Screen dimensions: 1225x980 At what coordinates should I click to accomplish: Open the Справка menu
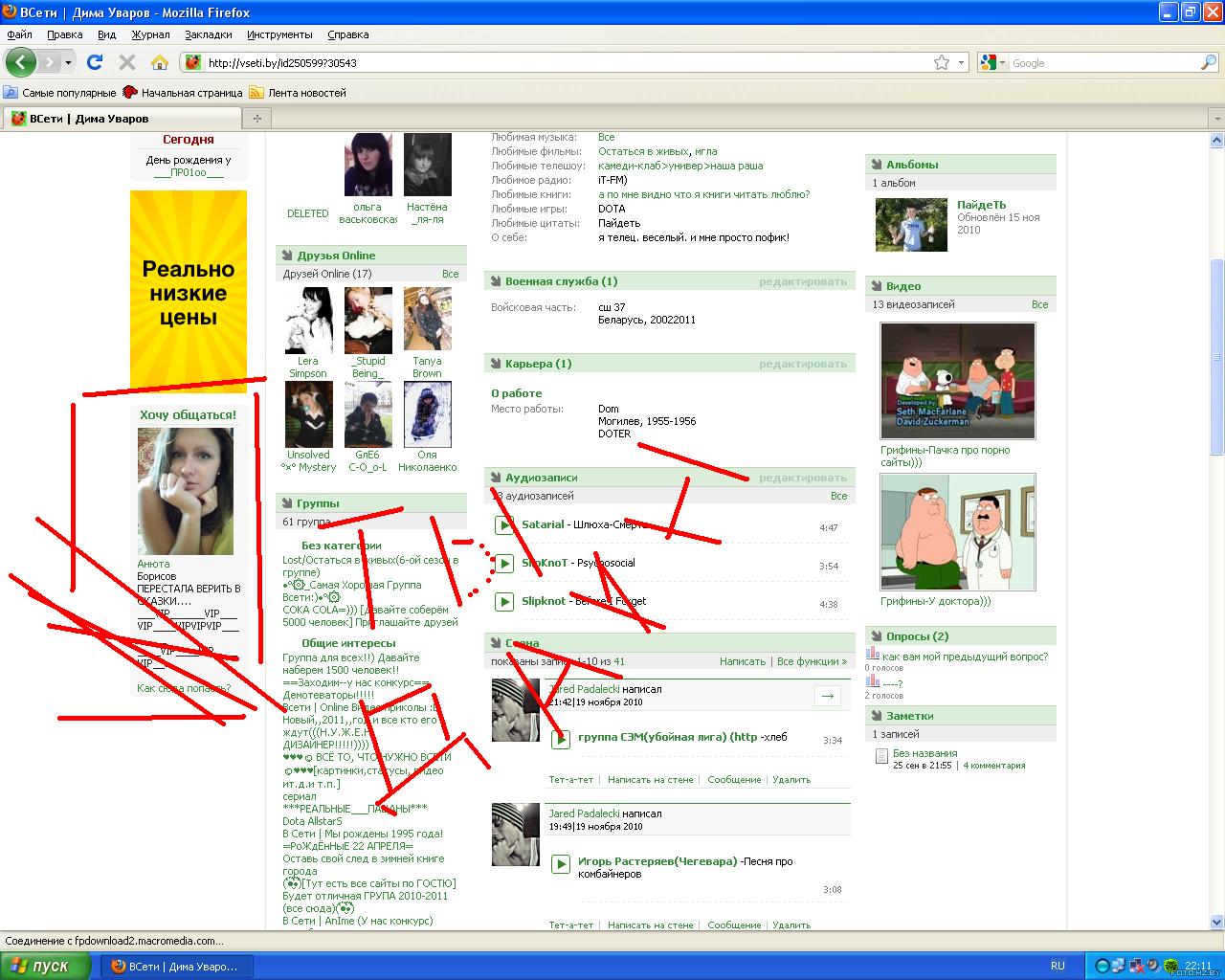point(347,34)
